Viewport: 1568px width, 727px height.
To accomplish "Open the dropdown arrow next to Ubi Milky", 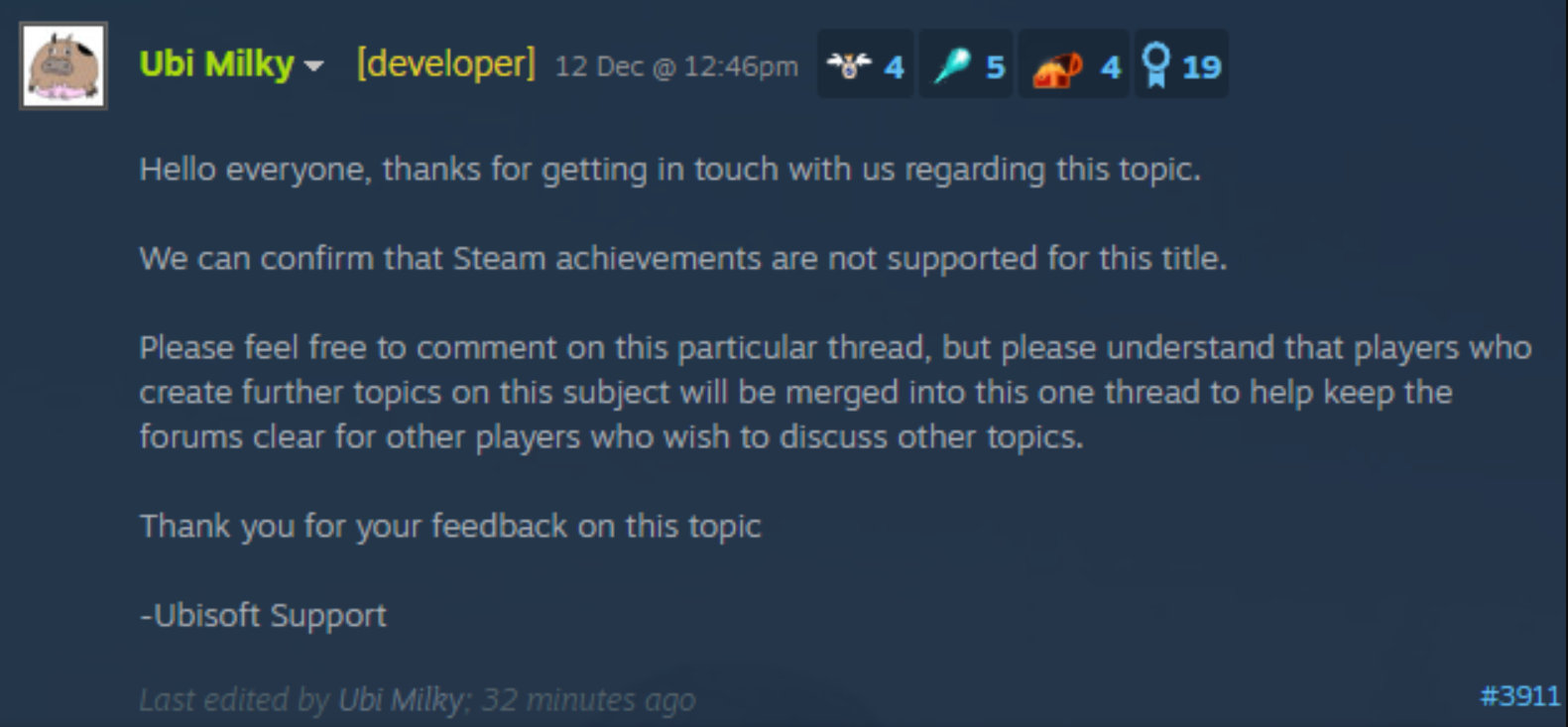I will [x=314, y=66].
